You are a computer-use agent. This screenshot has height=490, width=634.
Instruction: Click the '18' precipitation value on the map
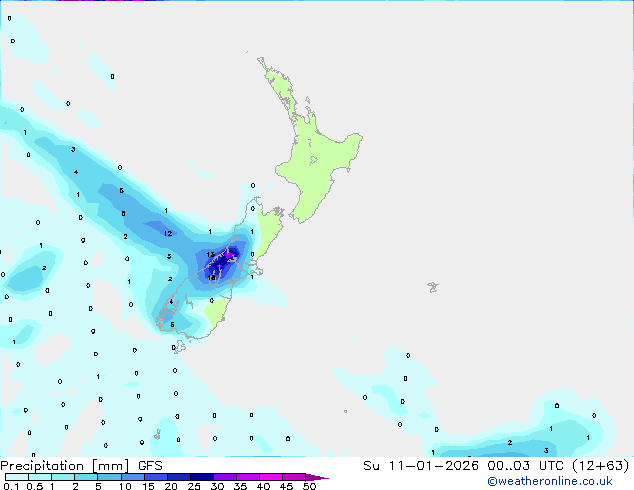211,278
